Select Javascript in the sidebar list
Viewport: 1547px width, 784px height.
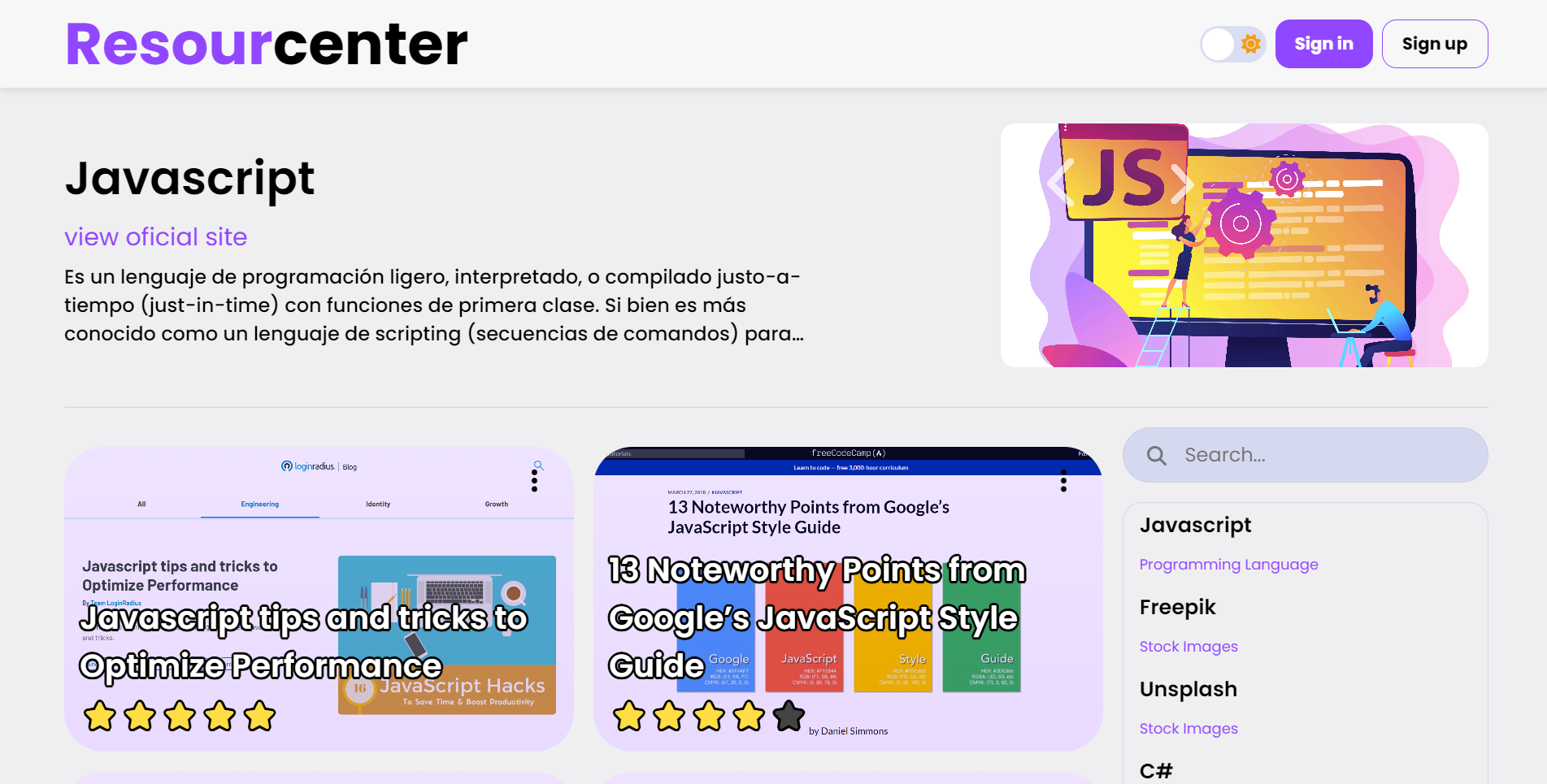(x=1195, y=526)
